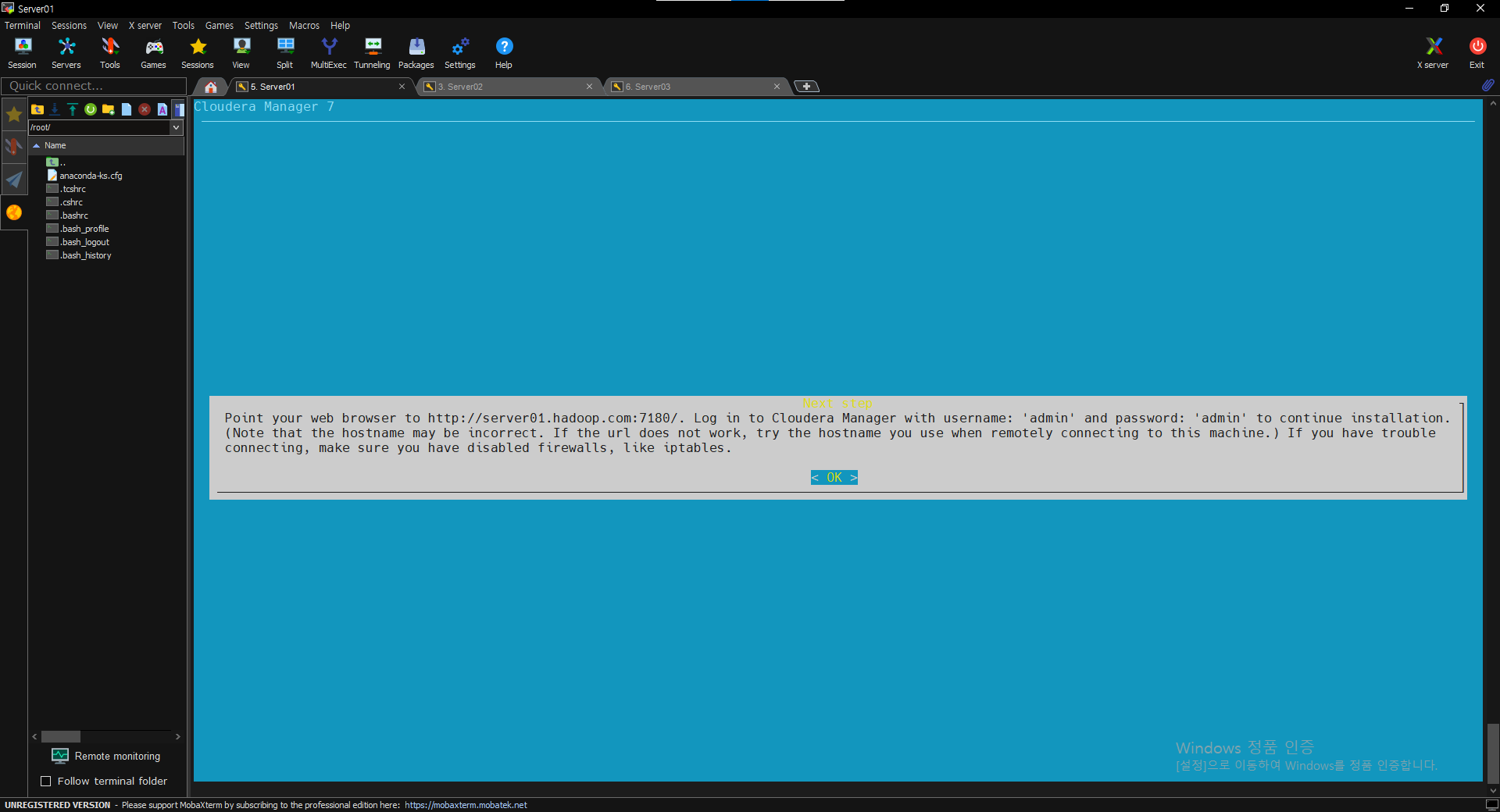Open the Tunneling toolbar icon
Viewport: 1500px width, 812px height.
(x=373, y=53)
